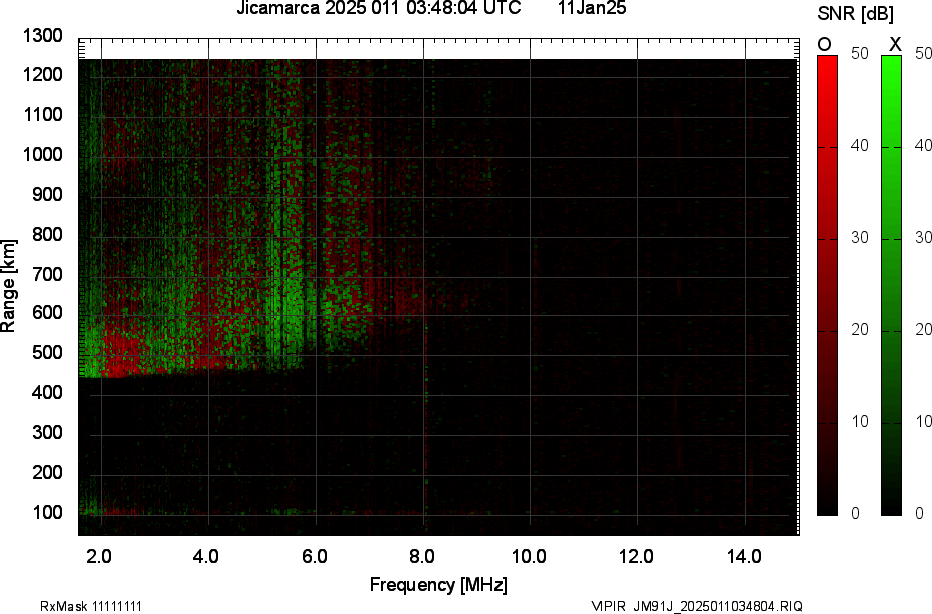Click the 1100 range tick label
This screenshot has height=614, width=932.
[42, 114]
